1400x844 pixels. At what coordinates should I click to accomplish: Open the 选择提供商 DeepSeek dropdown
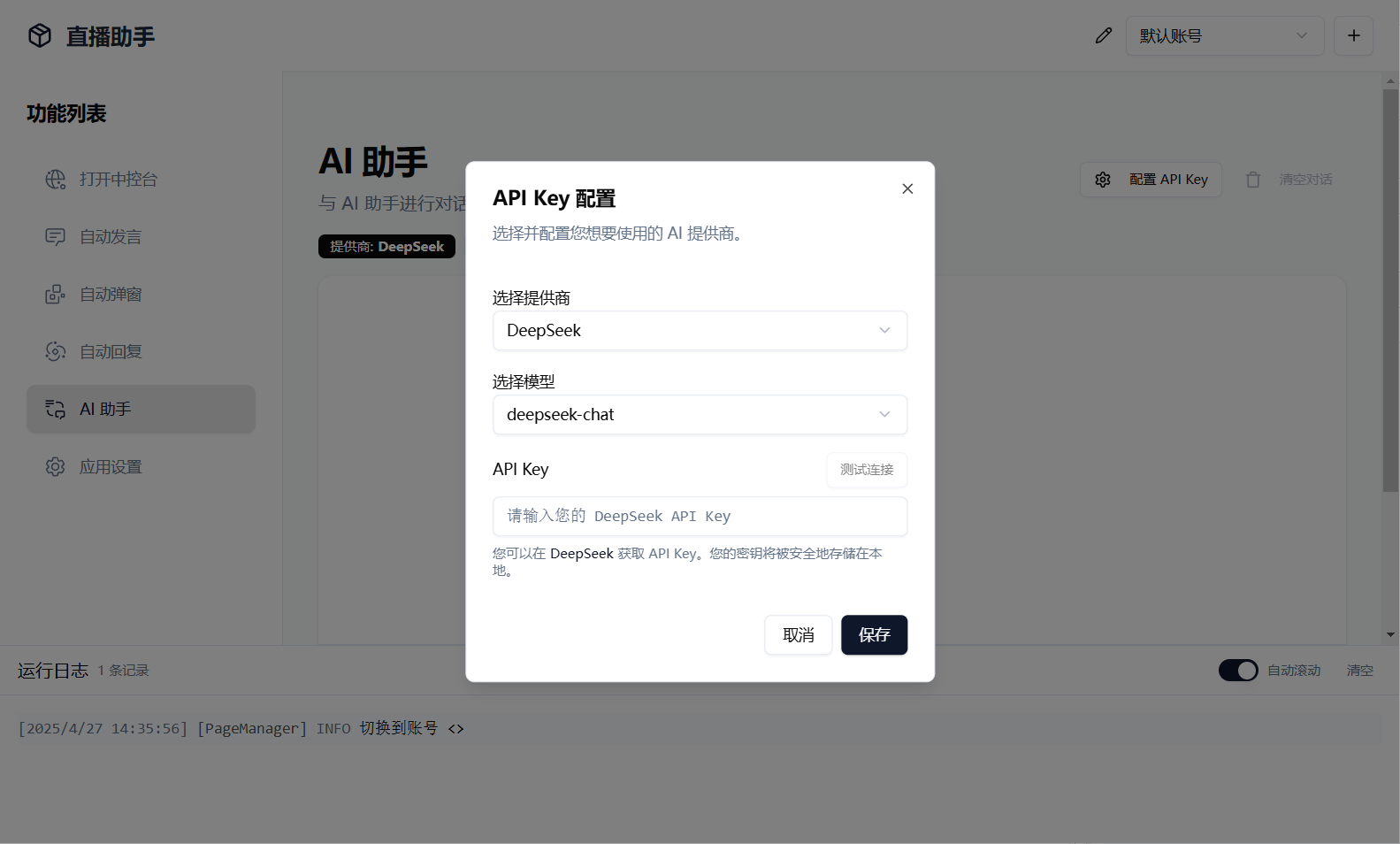[x=700, y=330]
